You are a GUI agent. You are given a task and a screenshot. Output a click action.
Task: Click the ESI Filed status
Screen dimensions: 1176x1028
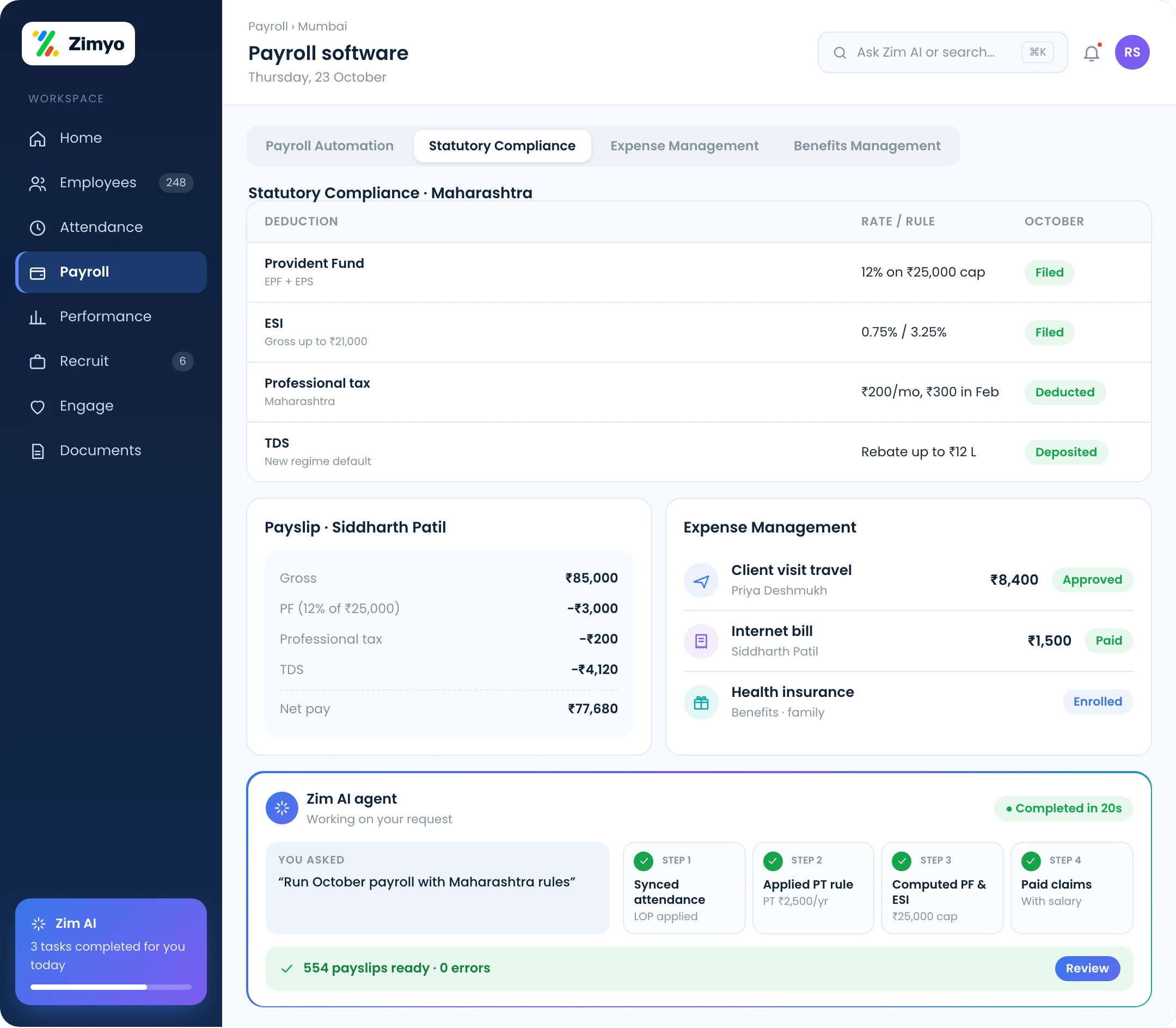1049,333
